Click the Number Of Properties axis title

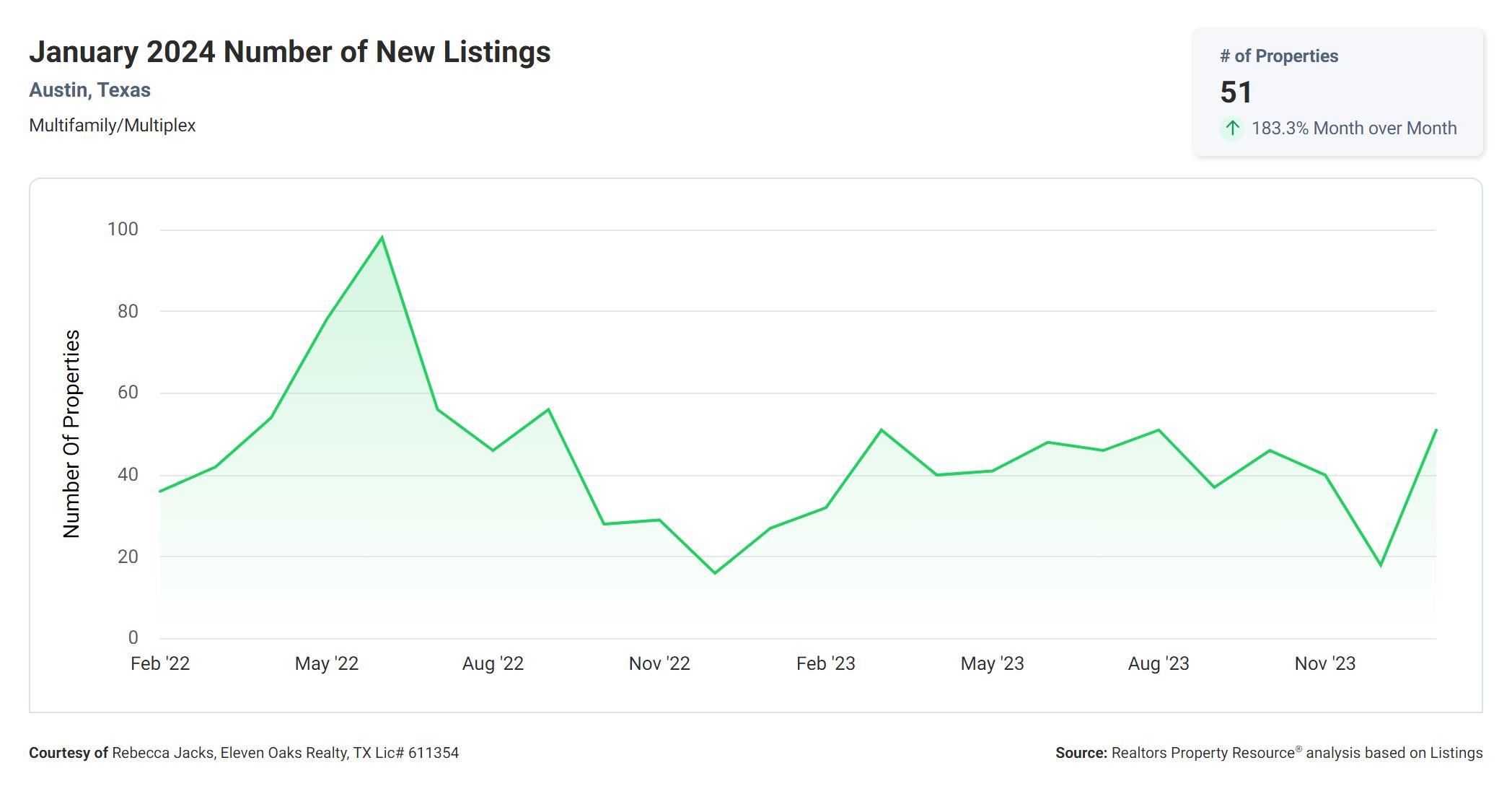click(71, 433)
